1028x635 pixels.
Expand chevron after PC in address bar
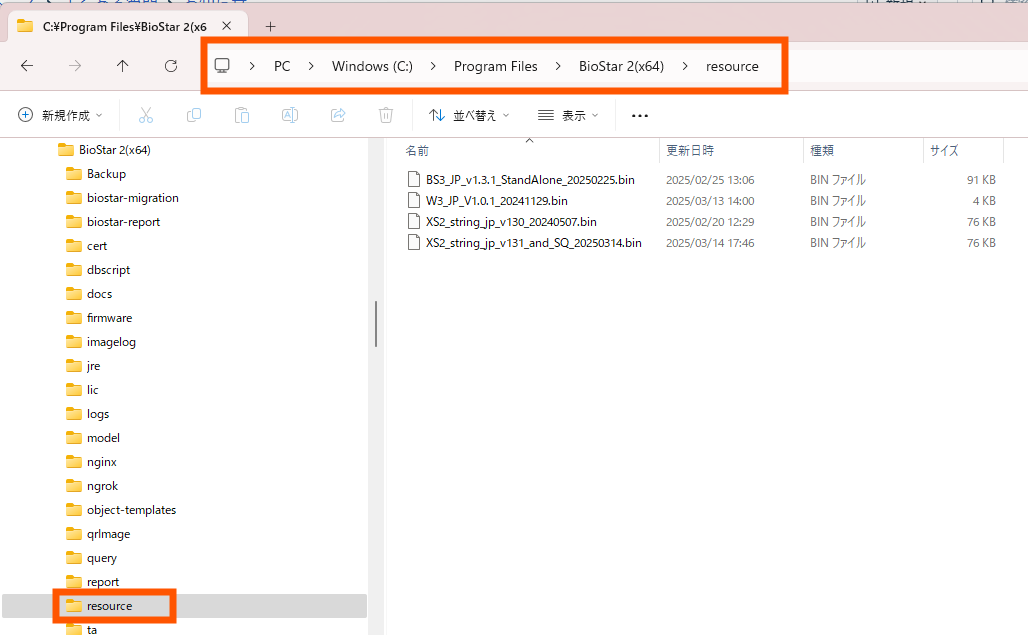[x=311, y=66]
